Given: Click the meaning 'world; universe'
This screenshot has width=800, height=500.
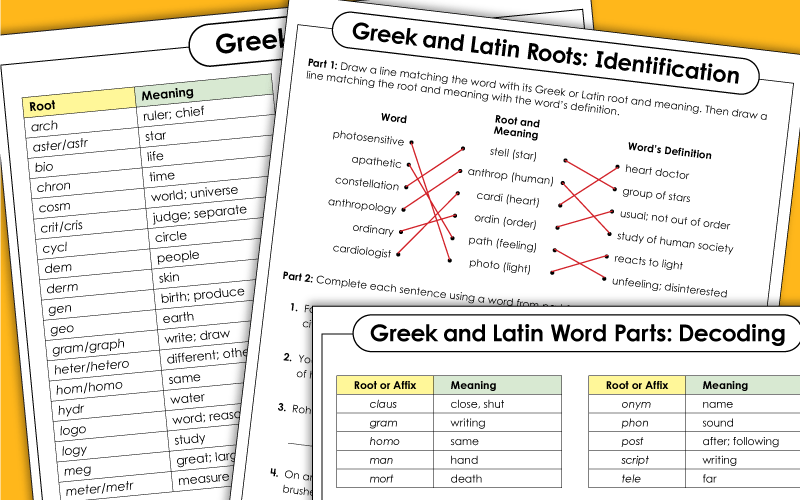Looking at the screenshot, I should pyautogui.click(x=194, y=193).
